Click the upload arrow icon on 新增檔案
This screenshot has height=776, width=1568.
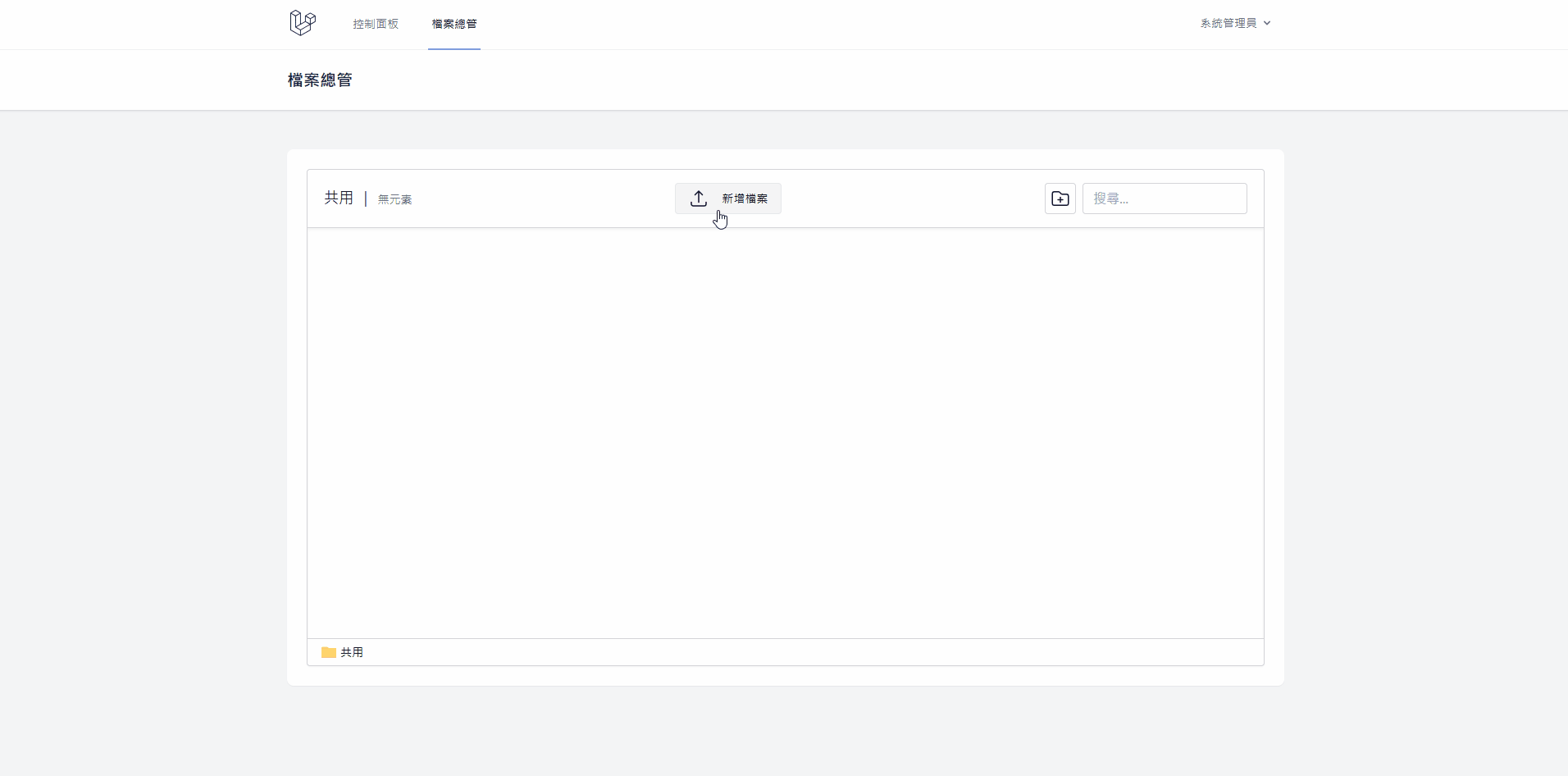pos(698,198)
